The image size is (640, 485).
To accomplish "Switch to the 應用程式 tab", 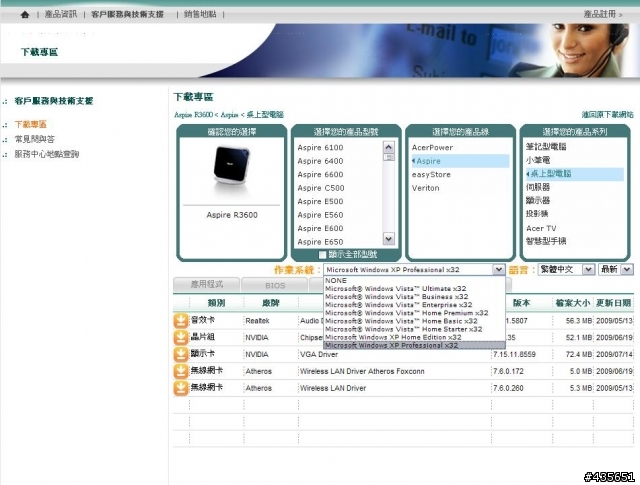I will [207, 285].
